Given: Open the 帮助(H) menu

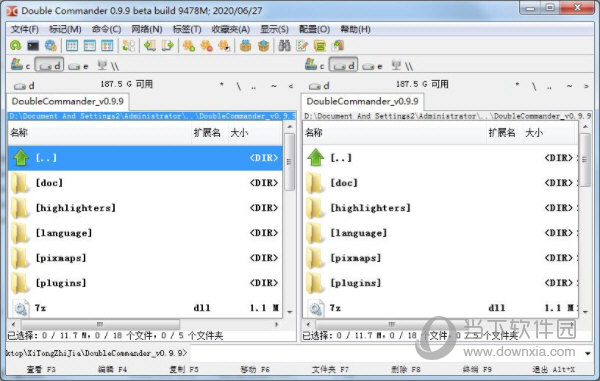Looking at the screenshot, I should (x=355, y=29).
